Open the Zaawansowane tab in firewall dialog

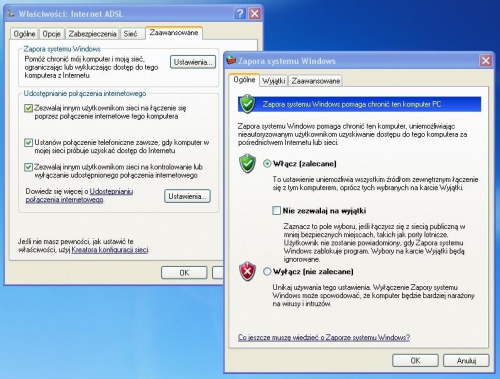coord(316,81)
